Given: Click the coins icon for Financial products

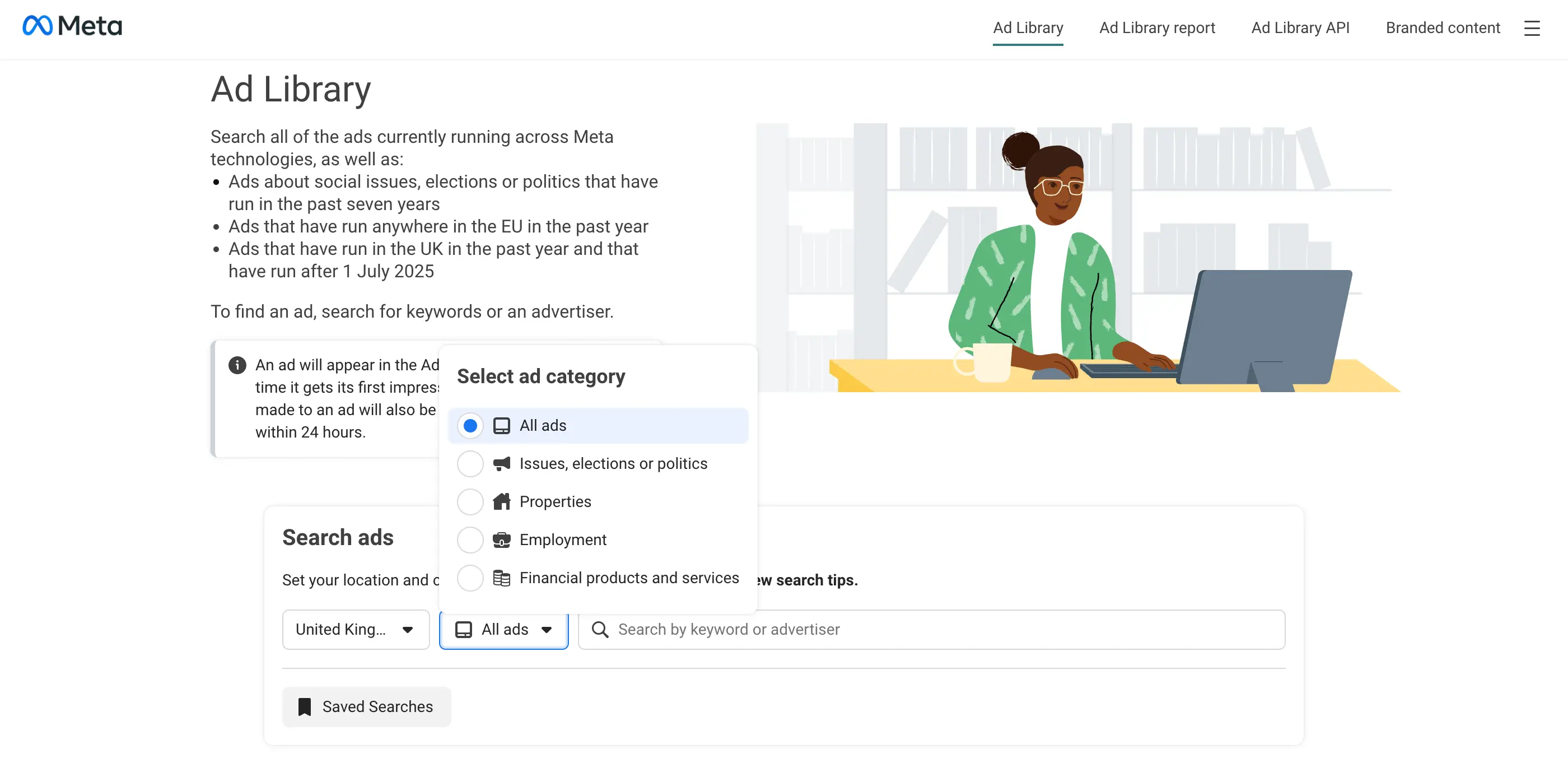Looking at the screenshot, I should coord(501,578).
